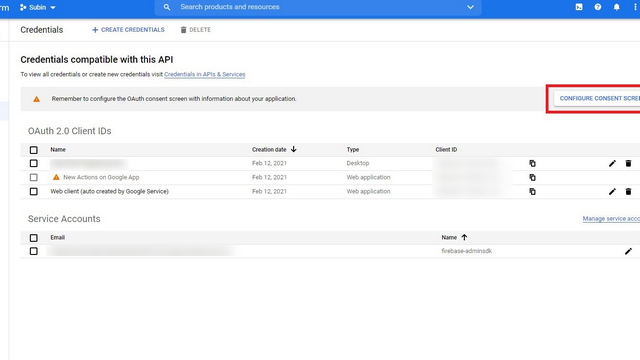
Task: Click the search magnifier icon
Action: click(167, 7)
